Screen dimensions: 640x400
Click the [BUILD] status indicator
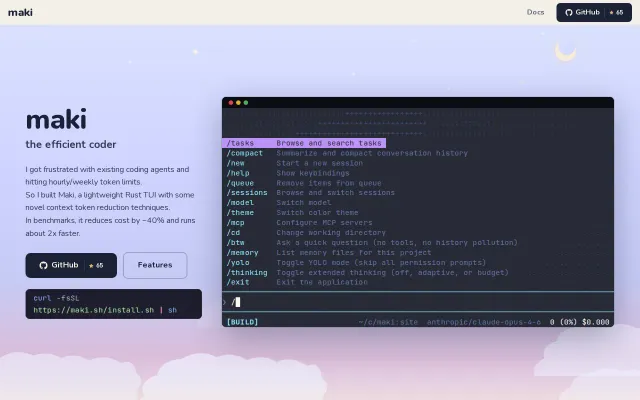[x=242, y=322]
